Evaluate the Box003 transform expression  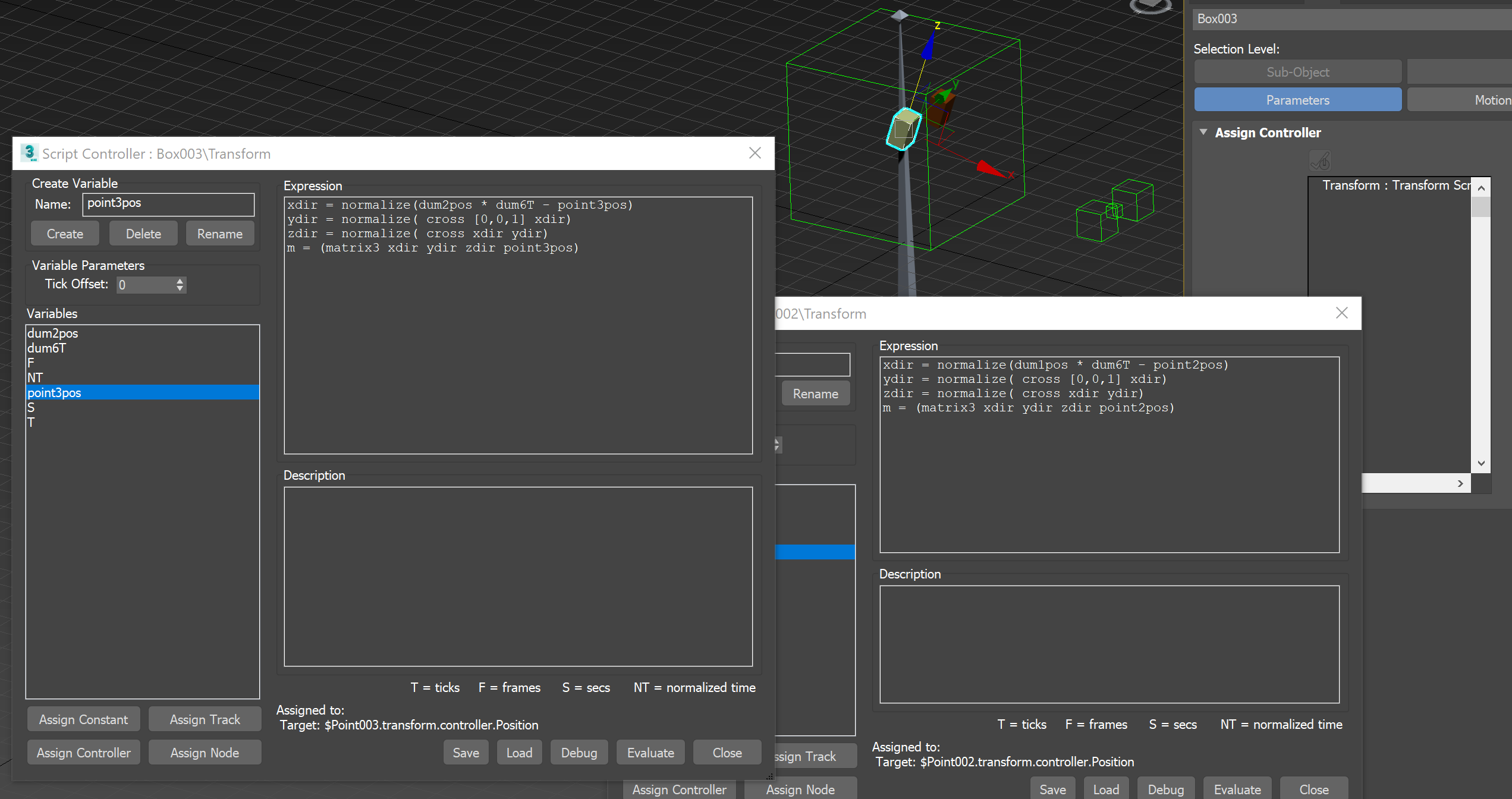pos(650,752)
